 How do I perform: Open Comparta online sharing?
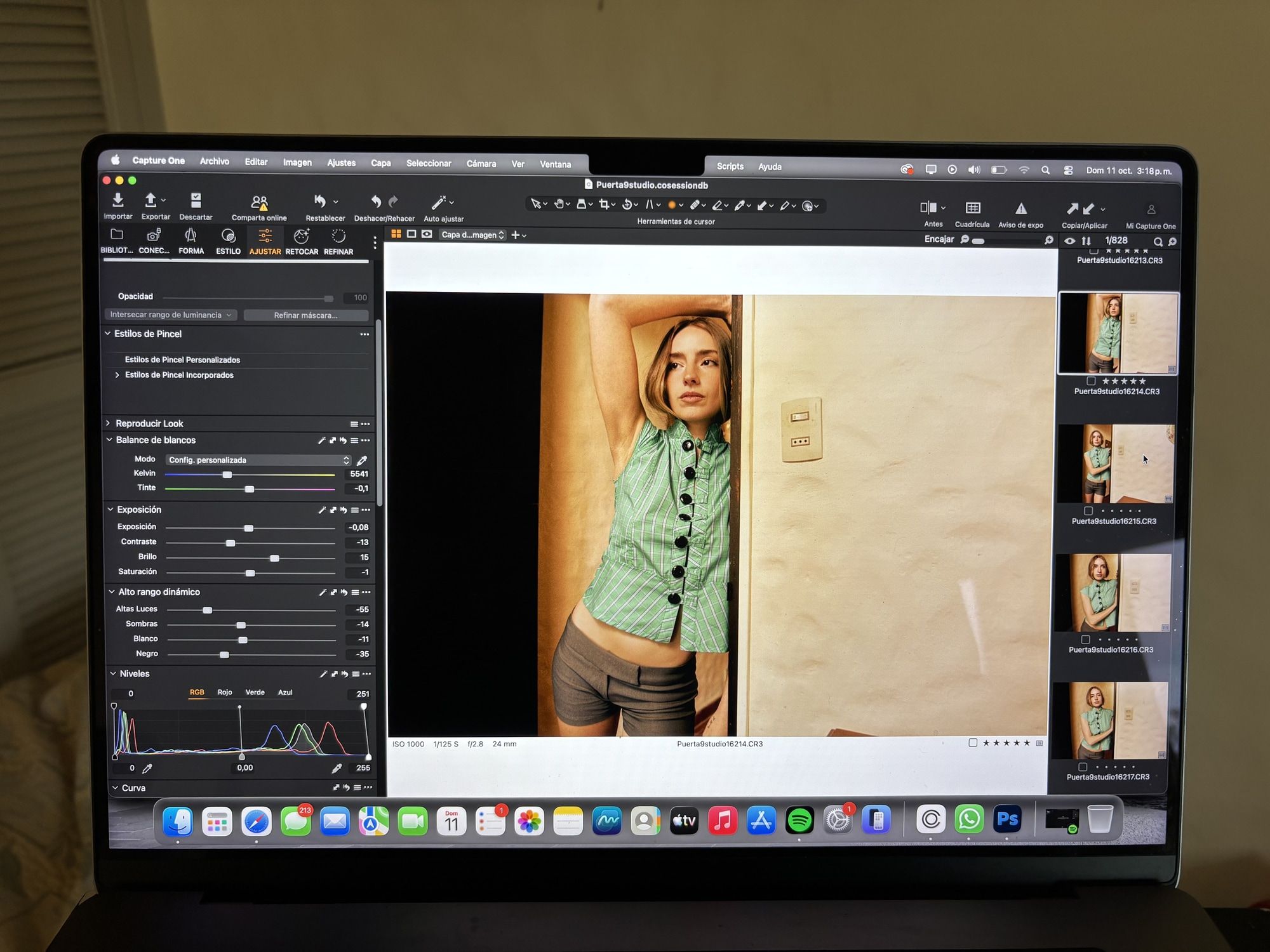259,202
